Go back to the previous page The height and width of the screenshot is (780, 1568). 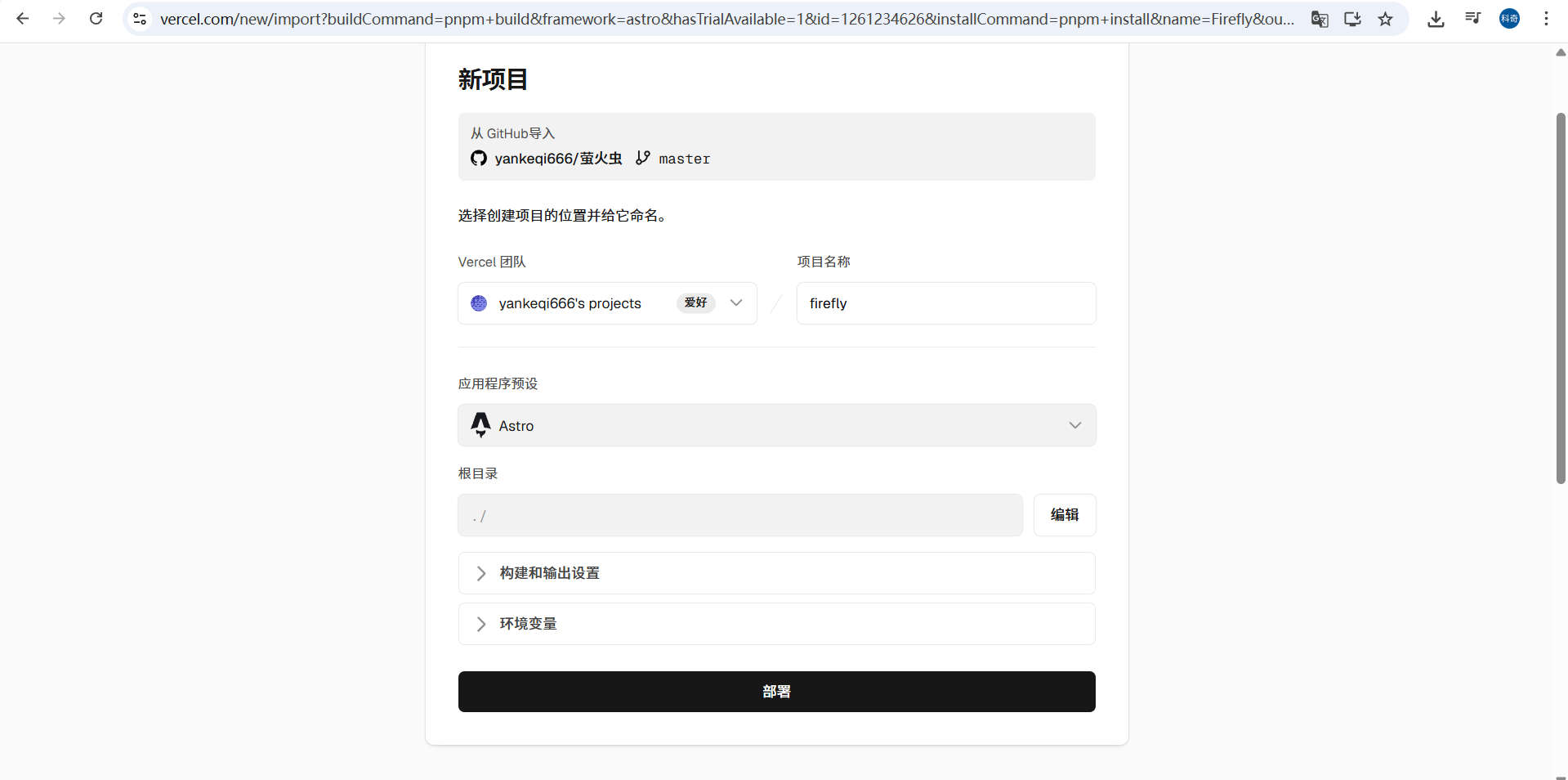(x=23, y=19)
